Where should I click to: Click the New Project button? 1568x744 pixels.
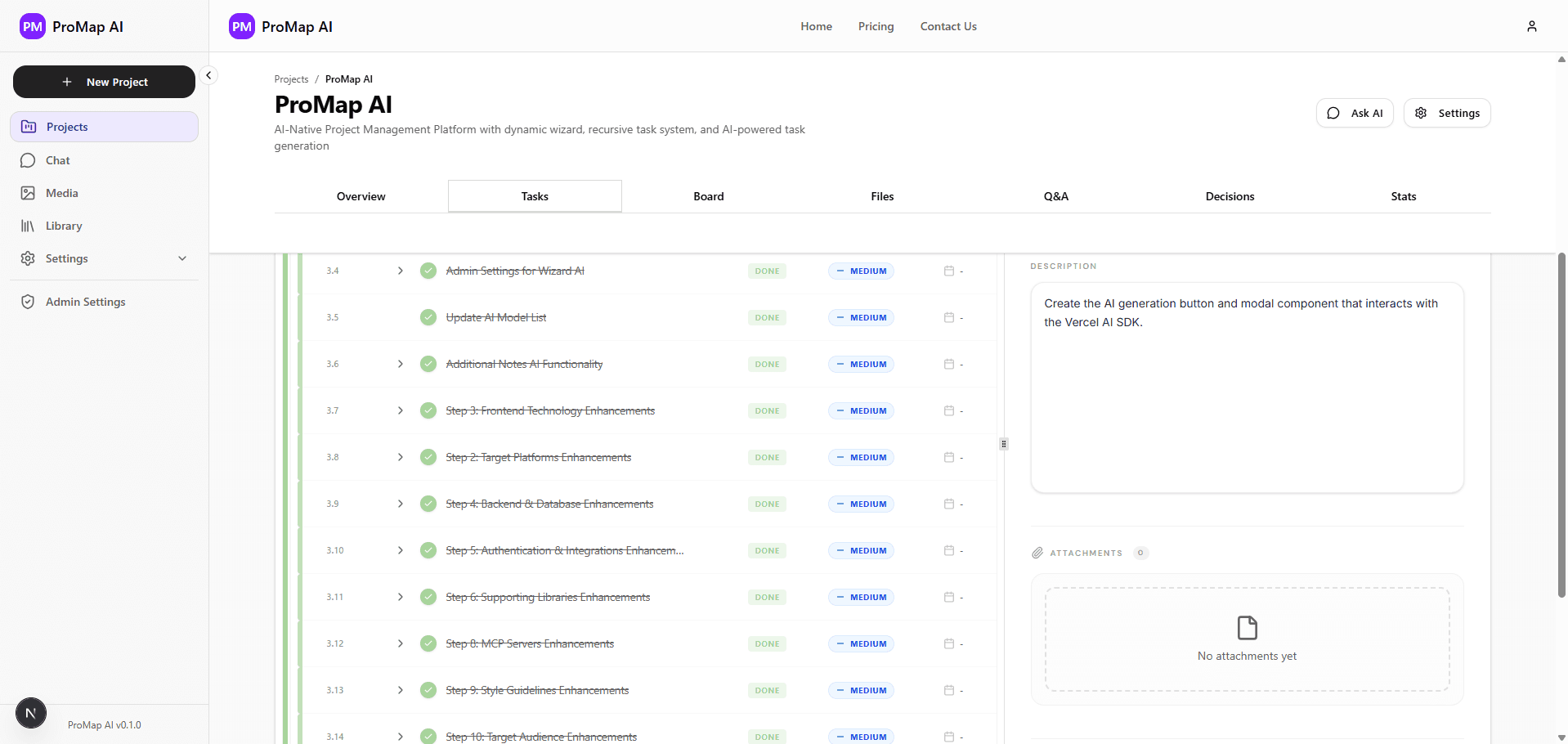pos(104,82)
